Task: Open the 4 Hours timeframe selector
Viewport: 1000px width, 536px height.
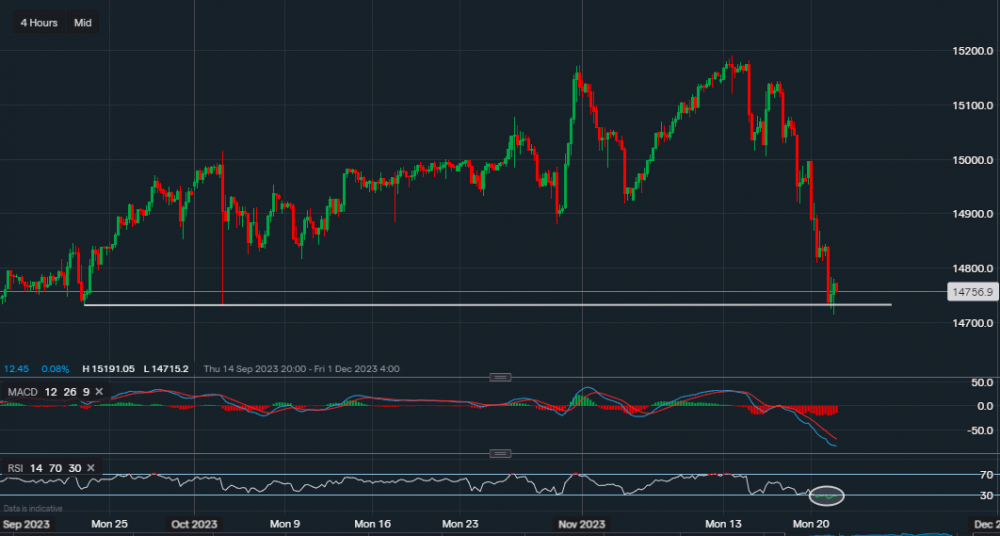Action: [39, 22]
